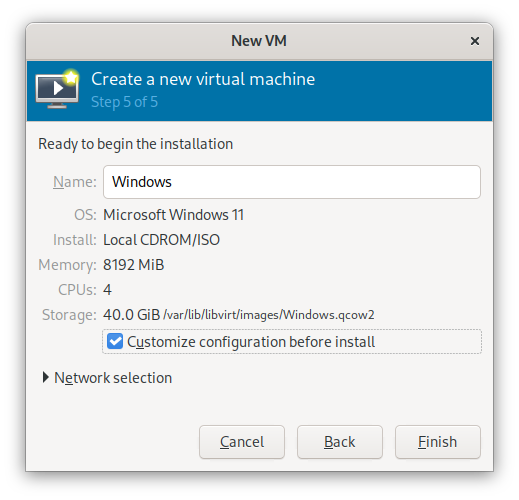
Task: Cancel the VM creation
Action: point(242,442)
